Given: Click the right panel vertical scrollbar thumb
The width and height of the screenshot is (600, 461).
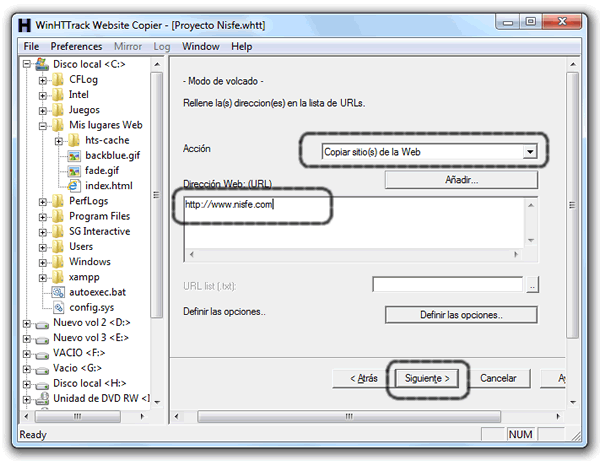Looking at the screenshot, I should pyautogui.click(x=572, y=205).
